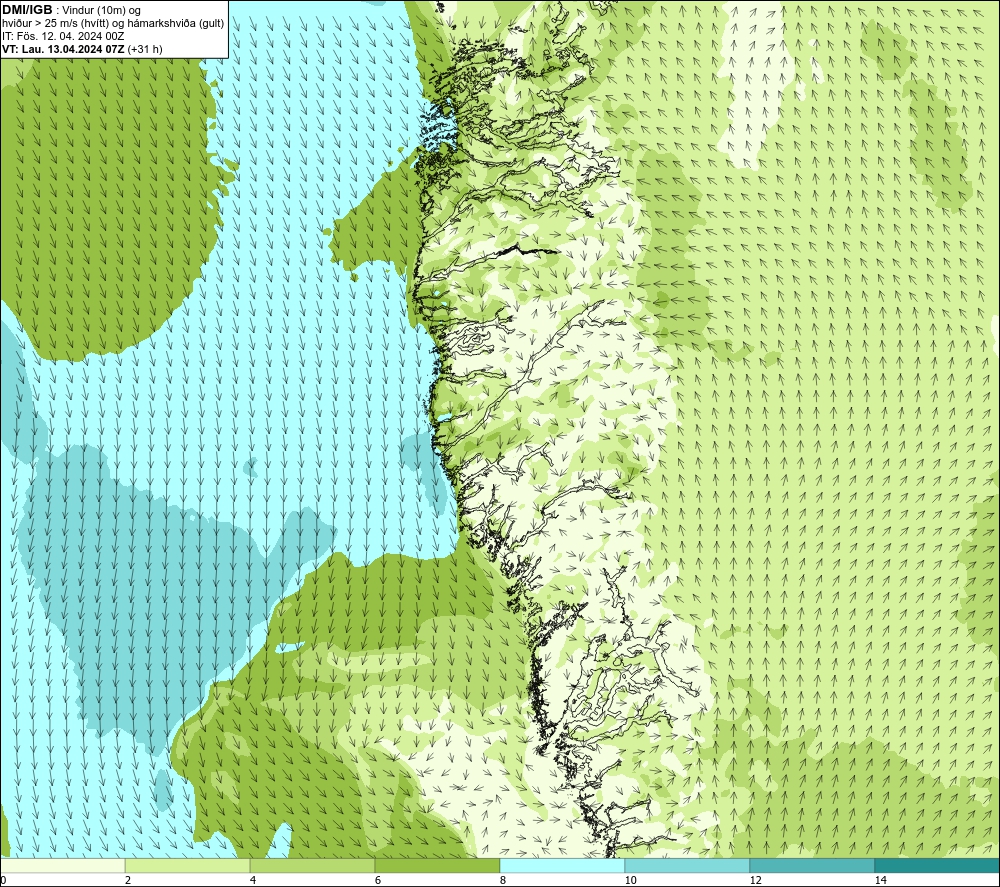Click the '14' label on the wind scale
The height and width of the screenshot is (887, 1000).
pos(880,880)
